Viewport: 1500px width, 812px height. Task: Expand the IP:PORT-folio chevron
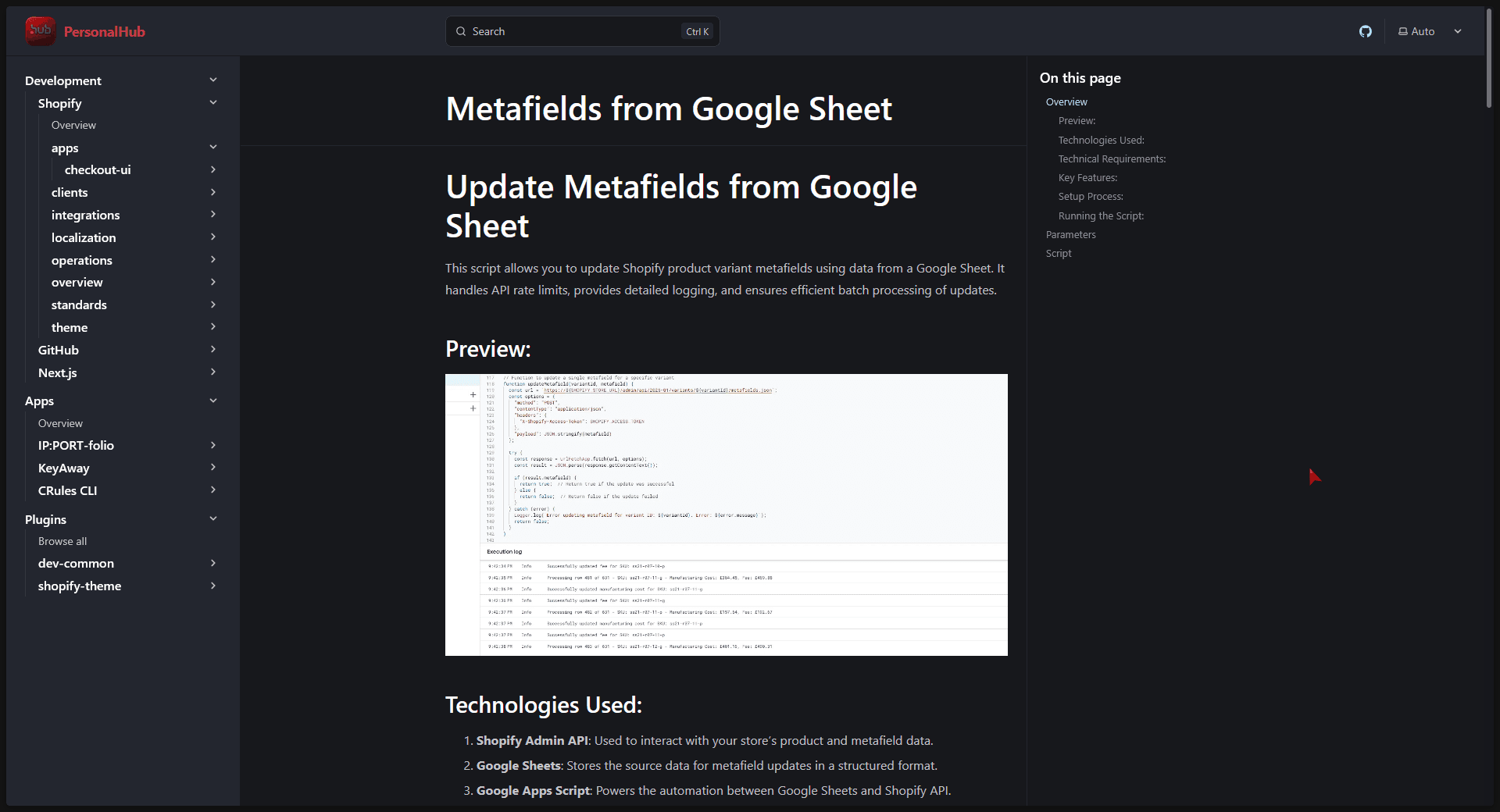(213, 445)
